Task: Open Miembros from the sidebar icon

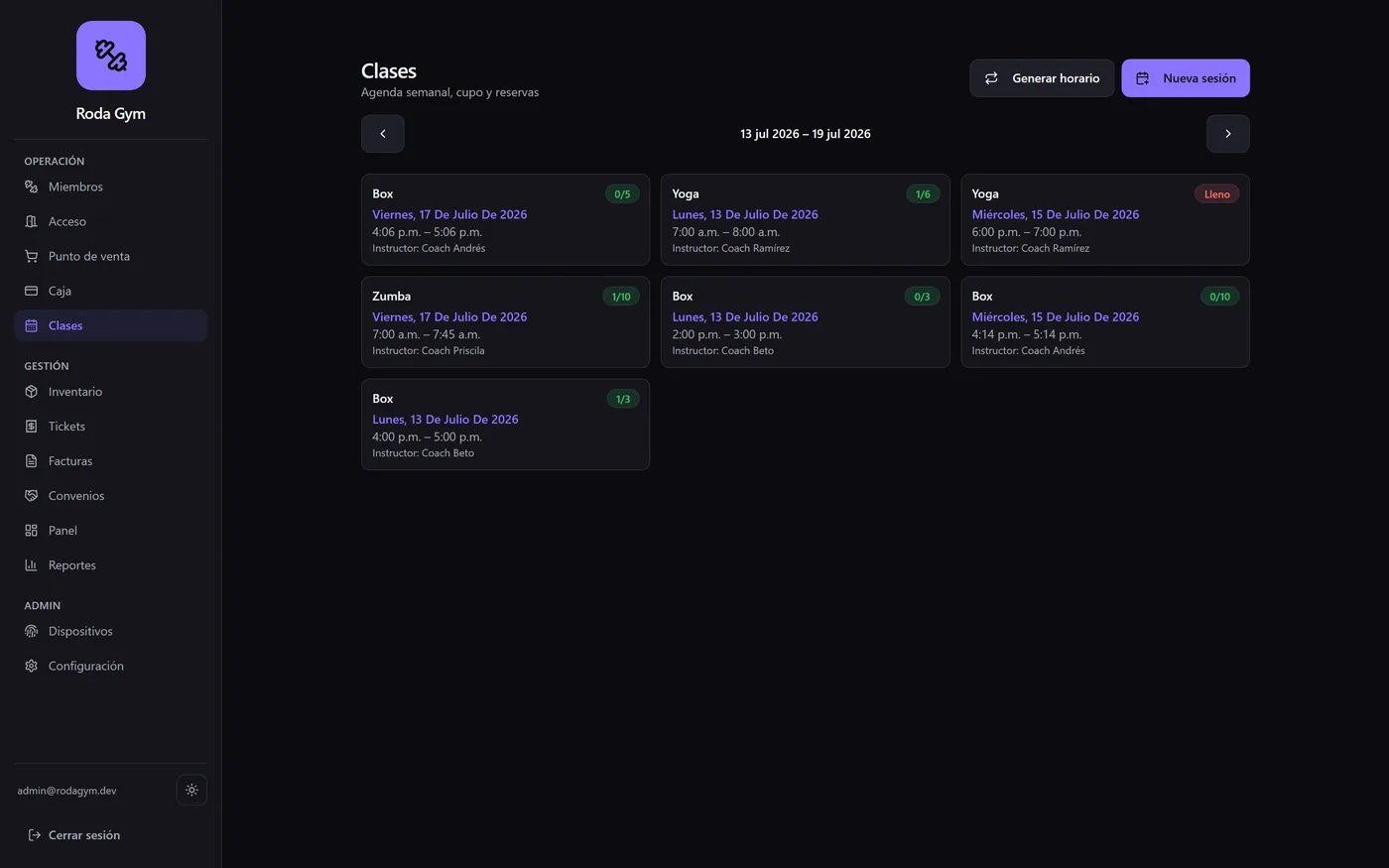Action: [x=31, y=186]
